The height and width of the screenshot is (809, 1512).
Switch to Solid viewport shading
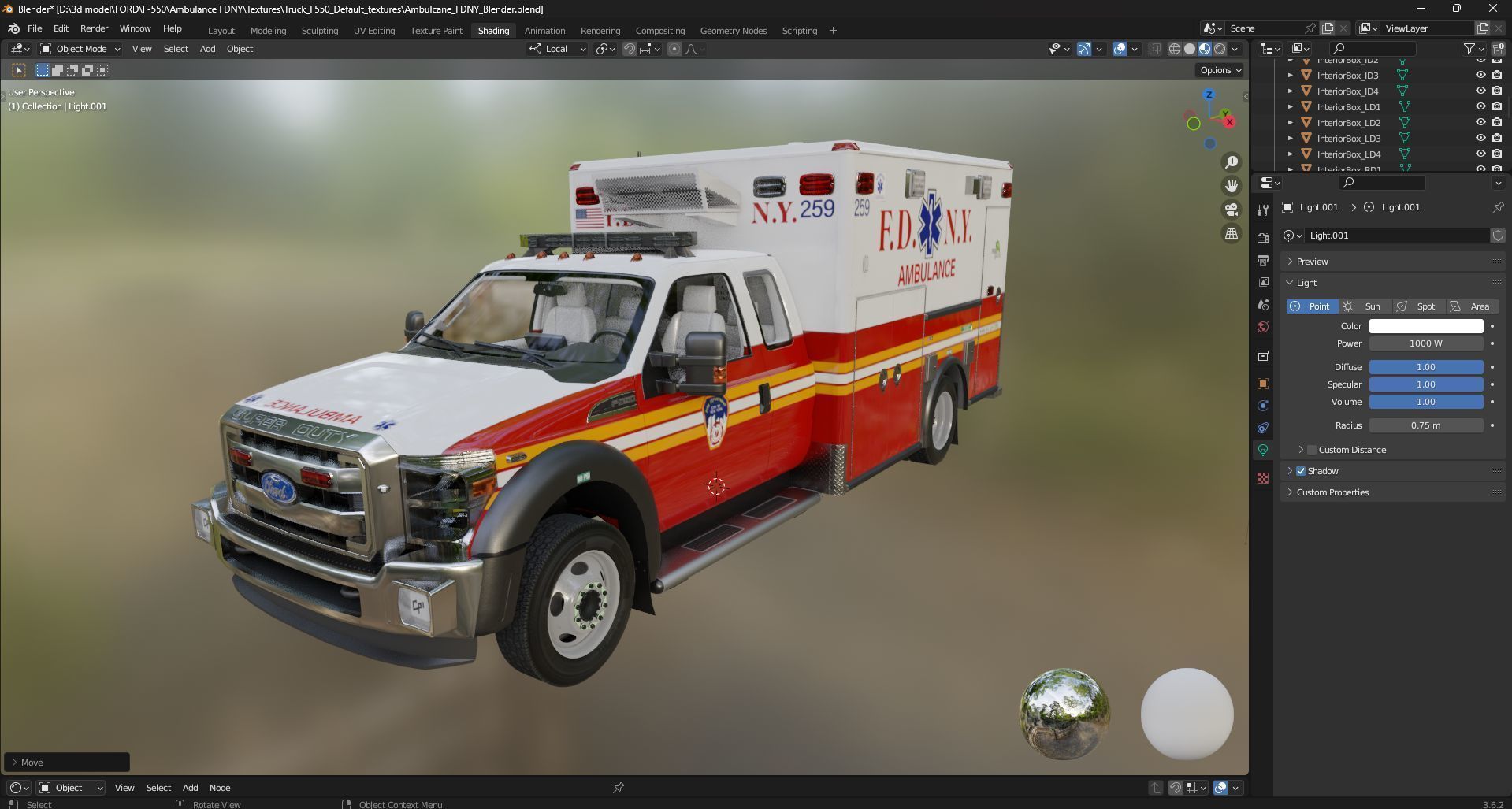1190,49
